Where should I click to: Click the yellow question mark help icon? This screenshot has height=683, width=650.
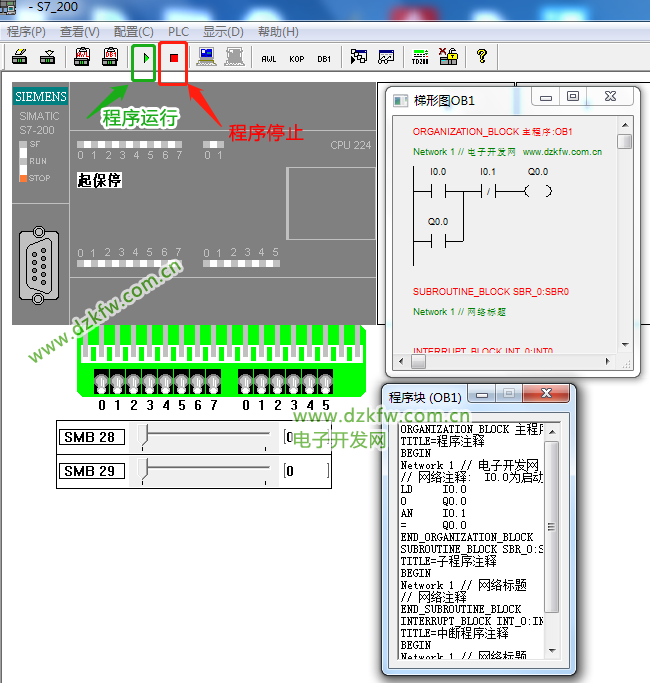coord(481,58)
